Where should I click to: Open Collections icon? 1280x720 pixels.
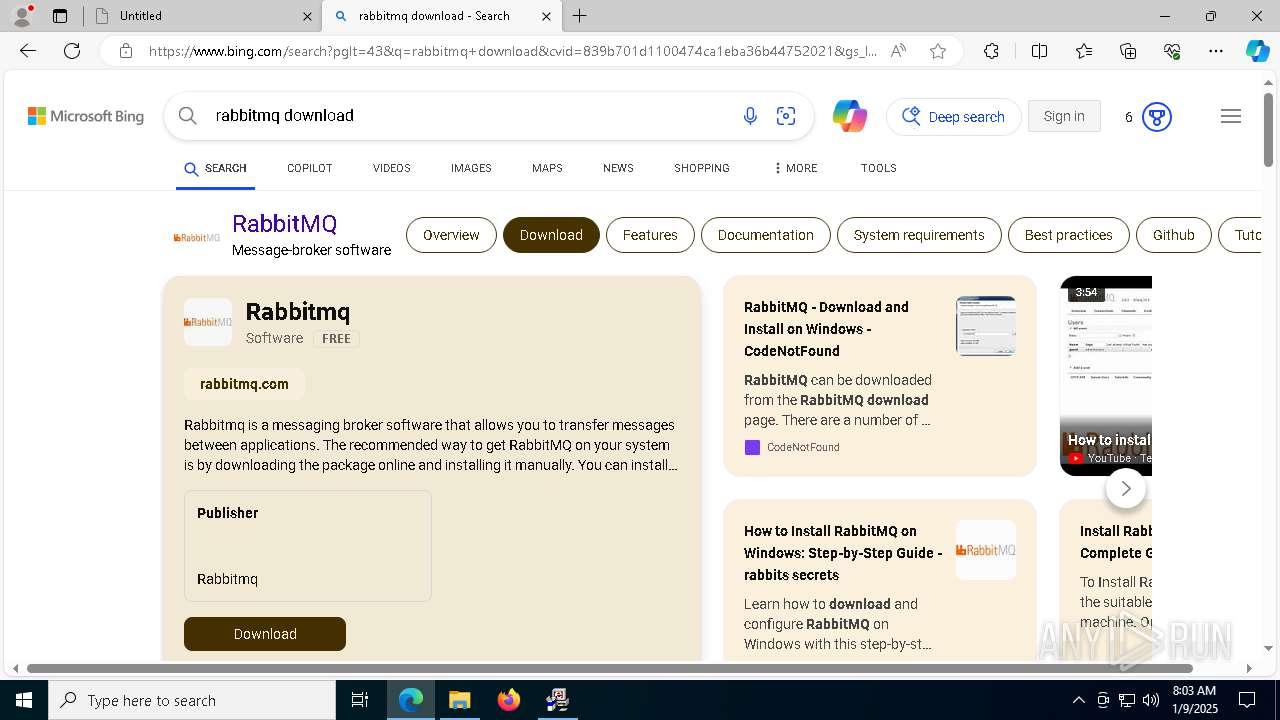[x=1128, y=51]
